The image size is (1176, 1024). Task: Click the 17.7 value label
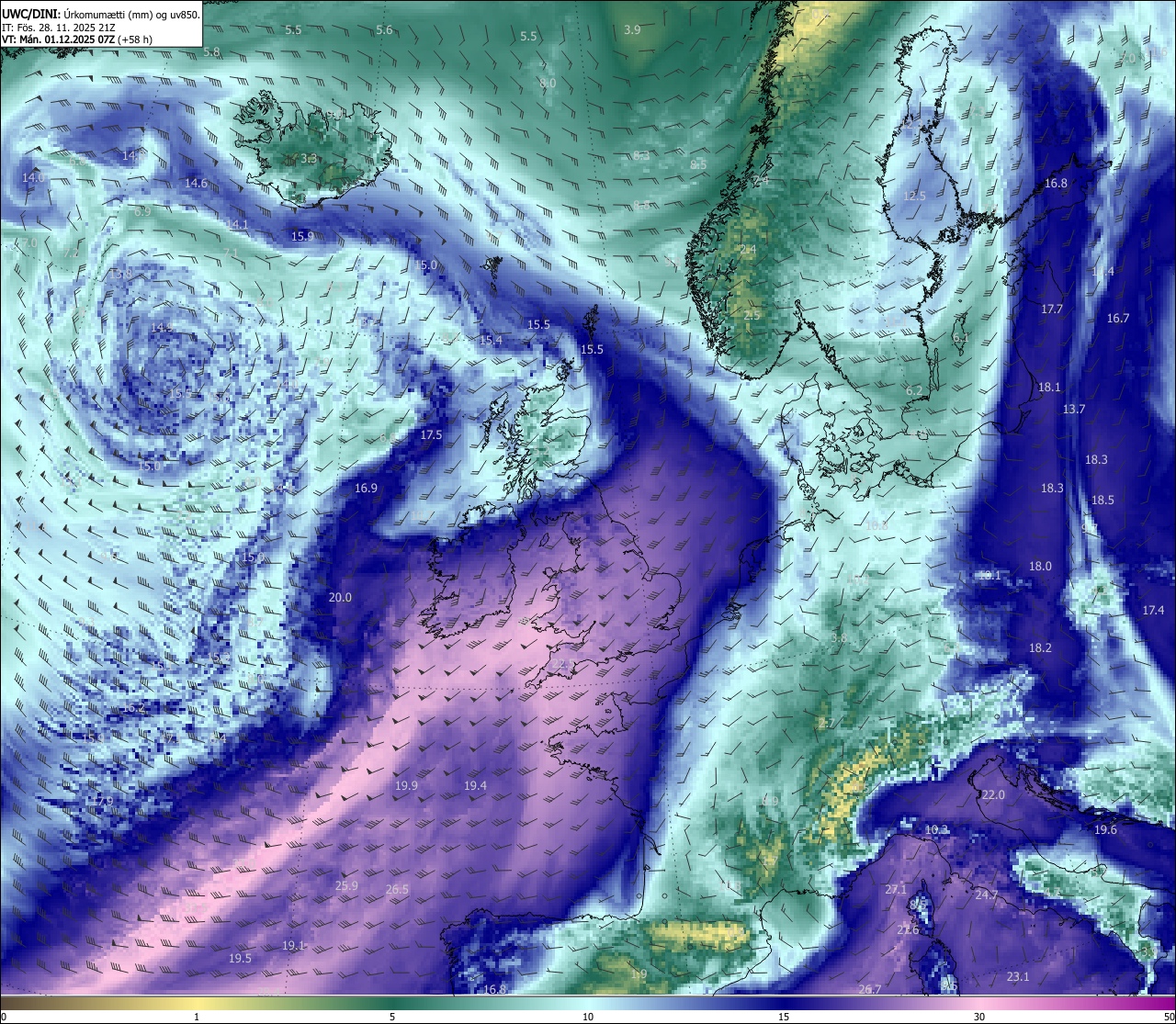[x=1051, y=309]
